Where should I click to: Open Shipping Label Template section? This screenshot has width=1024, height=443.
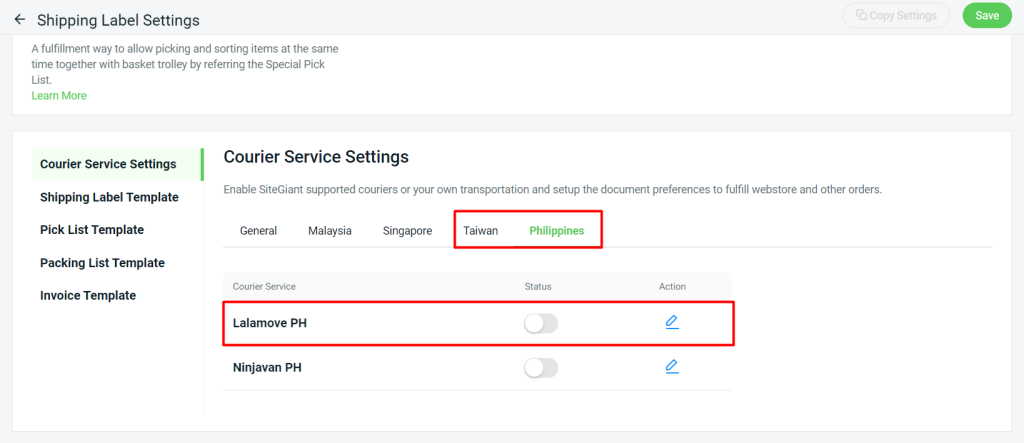pos(109,197)
